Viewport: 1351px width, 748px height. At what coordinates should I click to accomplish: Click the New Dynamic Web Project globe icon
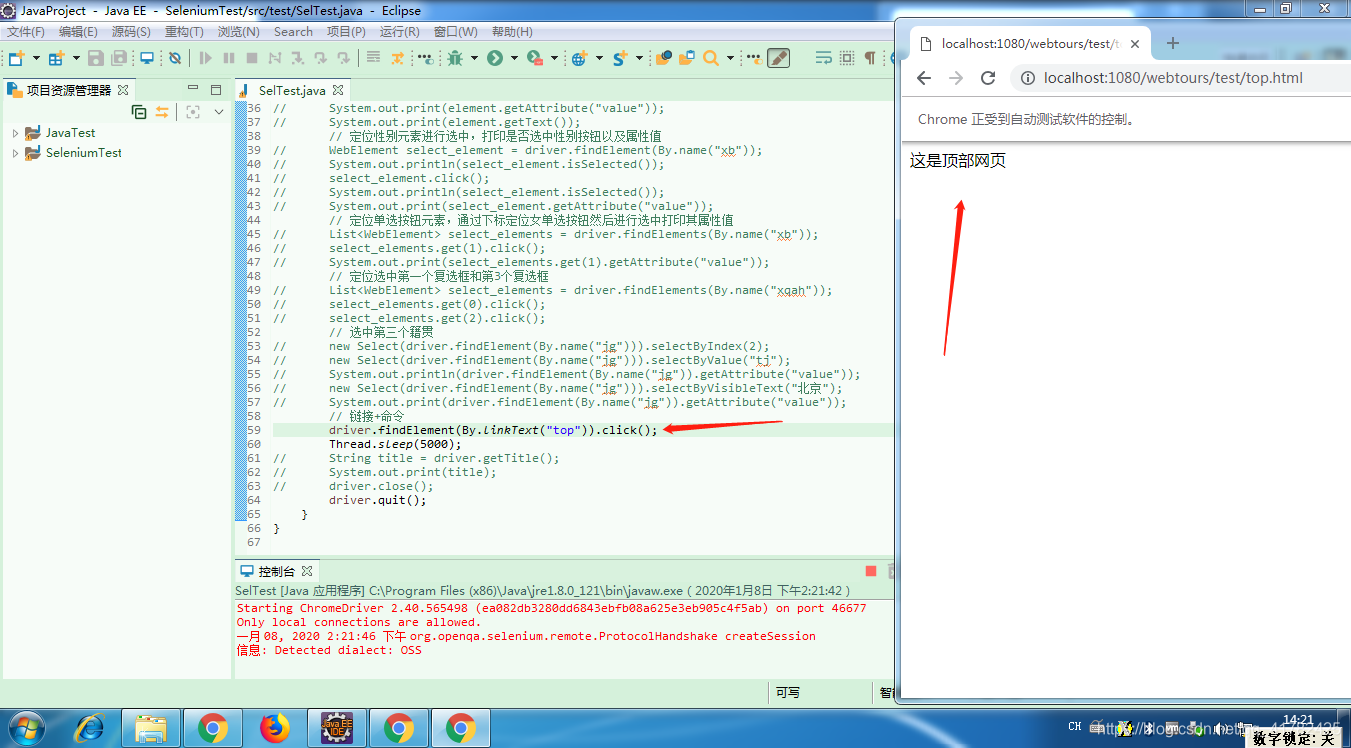click(x=580, y=58)
